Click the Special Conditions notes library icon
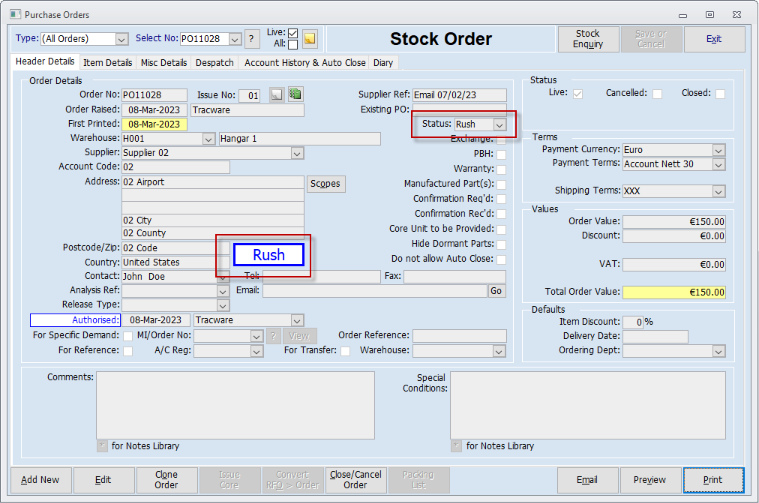 (456, 445)
